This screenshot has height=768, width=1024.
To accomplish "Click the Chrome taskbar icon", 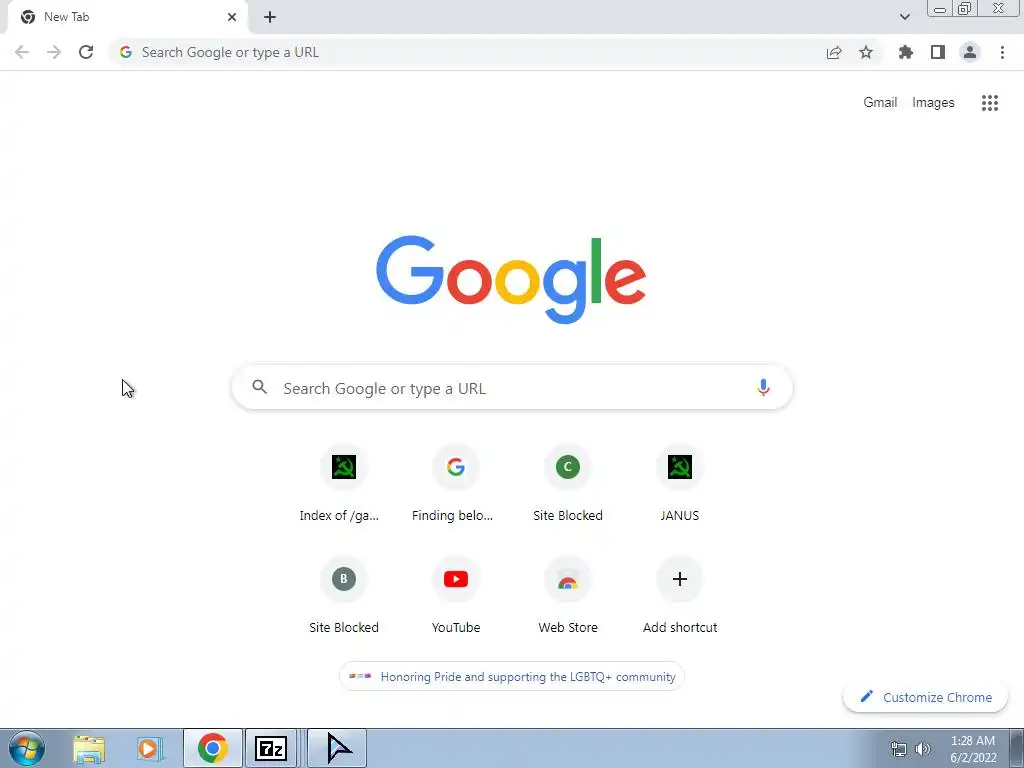I will pyautogui.click(x=213, y=748).
